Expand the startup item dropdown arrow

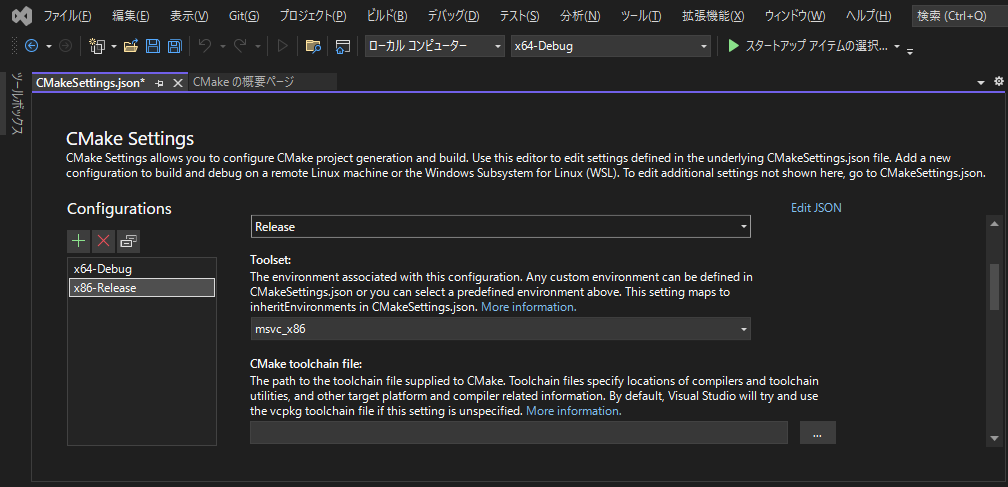click(x=897, y=46)
